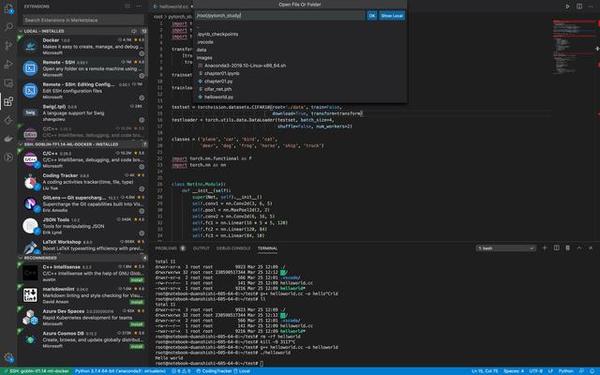Open the Docker view in activity bar

[x=8, y=139]
